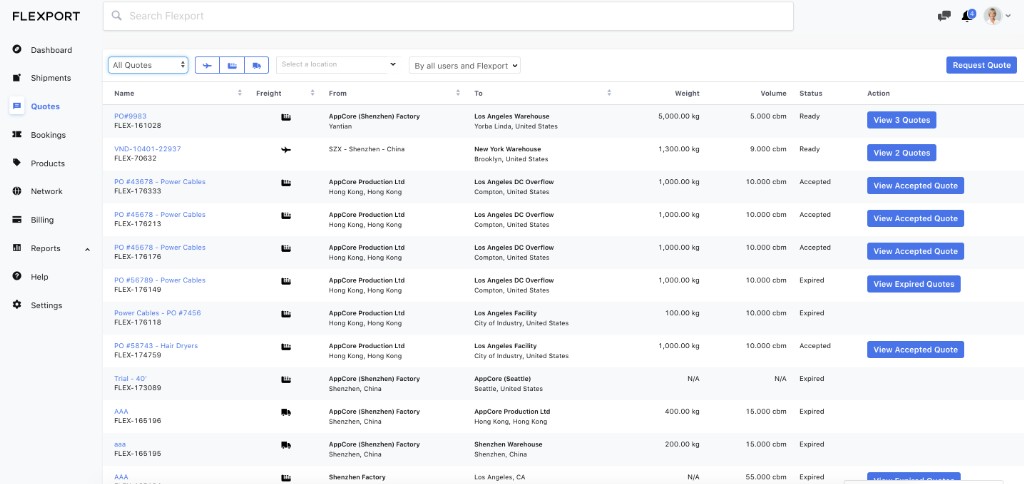Click ocean freight icon in PO#9983 row
Screen dimensions: 1024x484
[x=285, y=117]
